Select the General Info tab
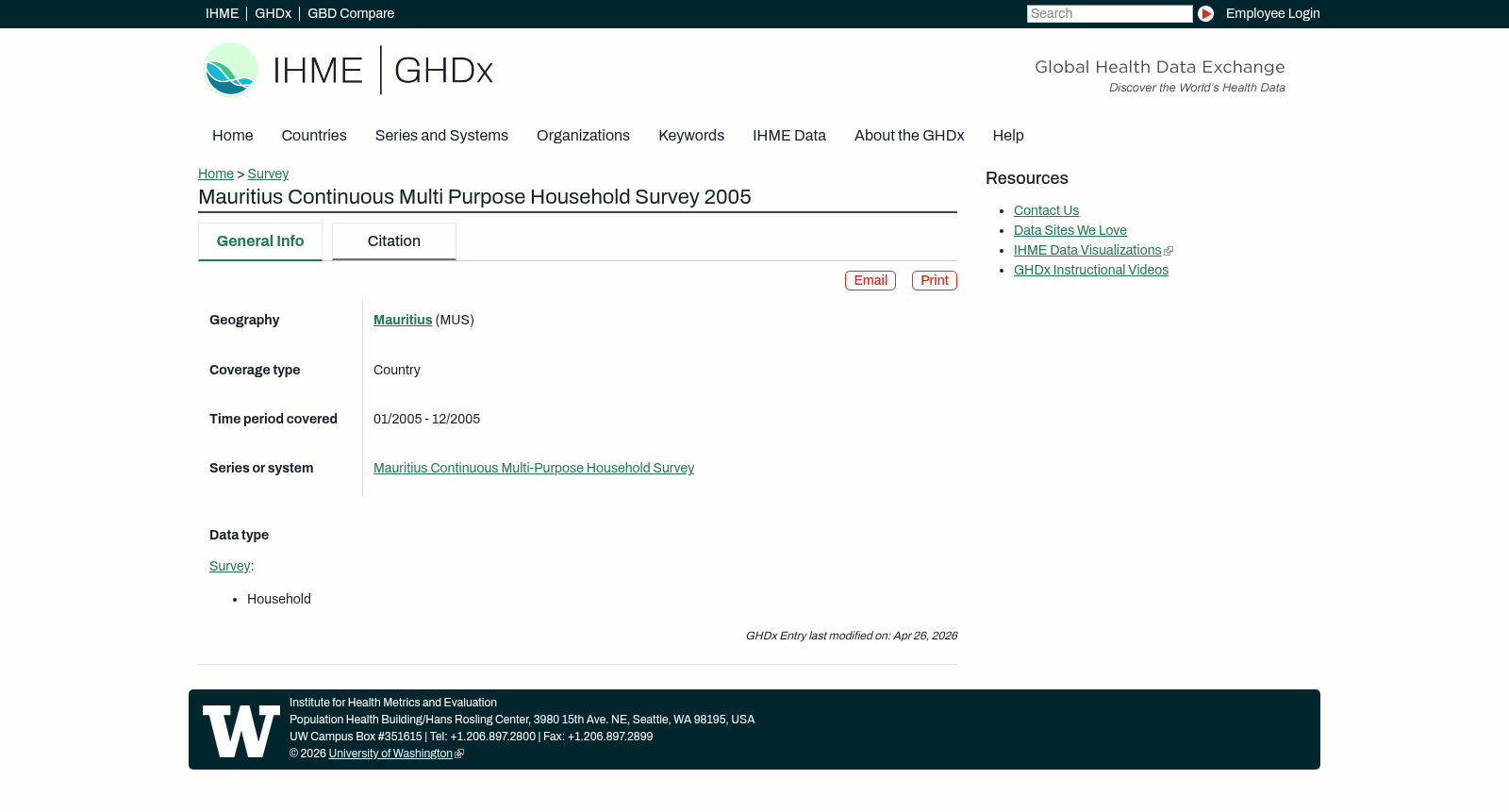 coord(260,241)
